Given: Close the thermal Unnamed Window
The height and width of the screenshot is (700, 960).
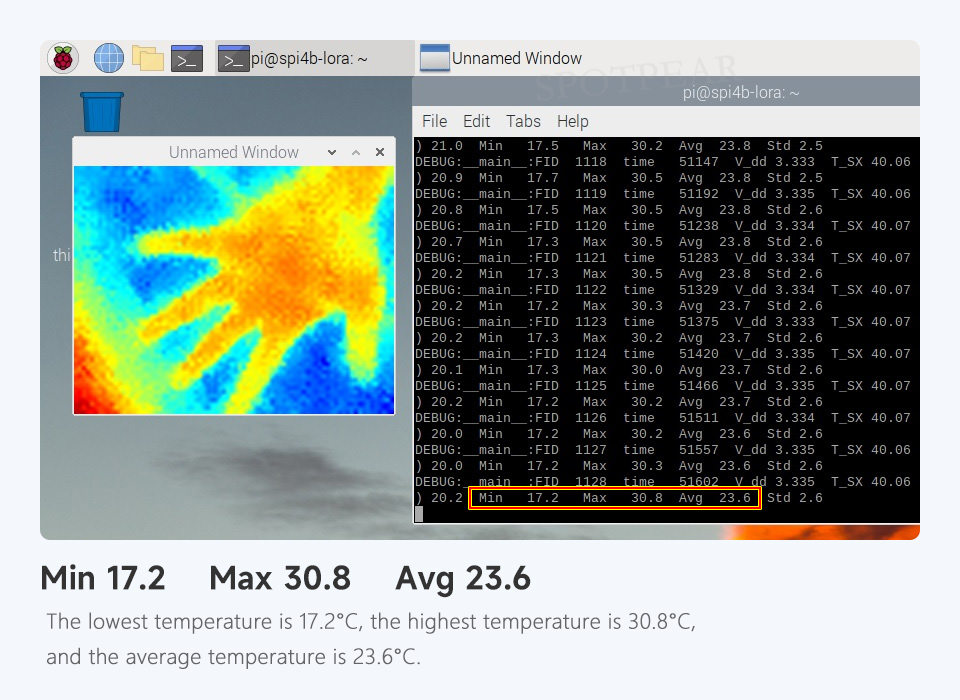Looking at the screenshot, I should [380, 152].
